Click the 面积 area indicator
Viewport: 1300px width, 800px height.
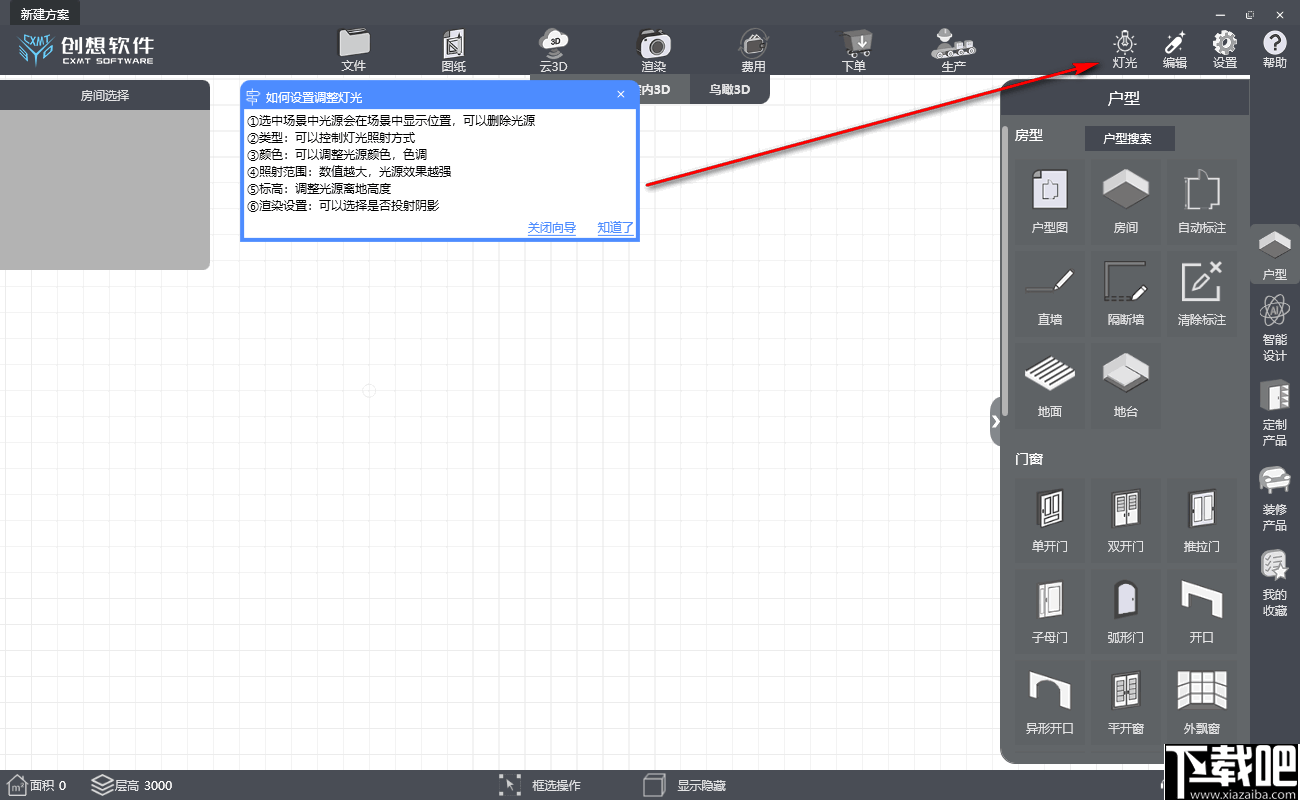coord(36,785)
